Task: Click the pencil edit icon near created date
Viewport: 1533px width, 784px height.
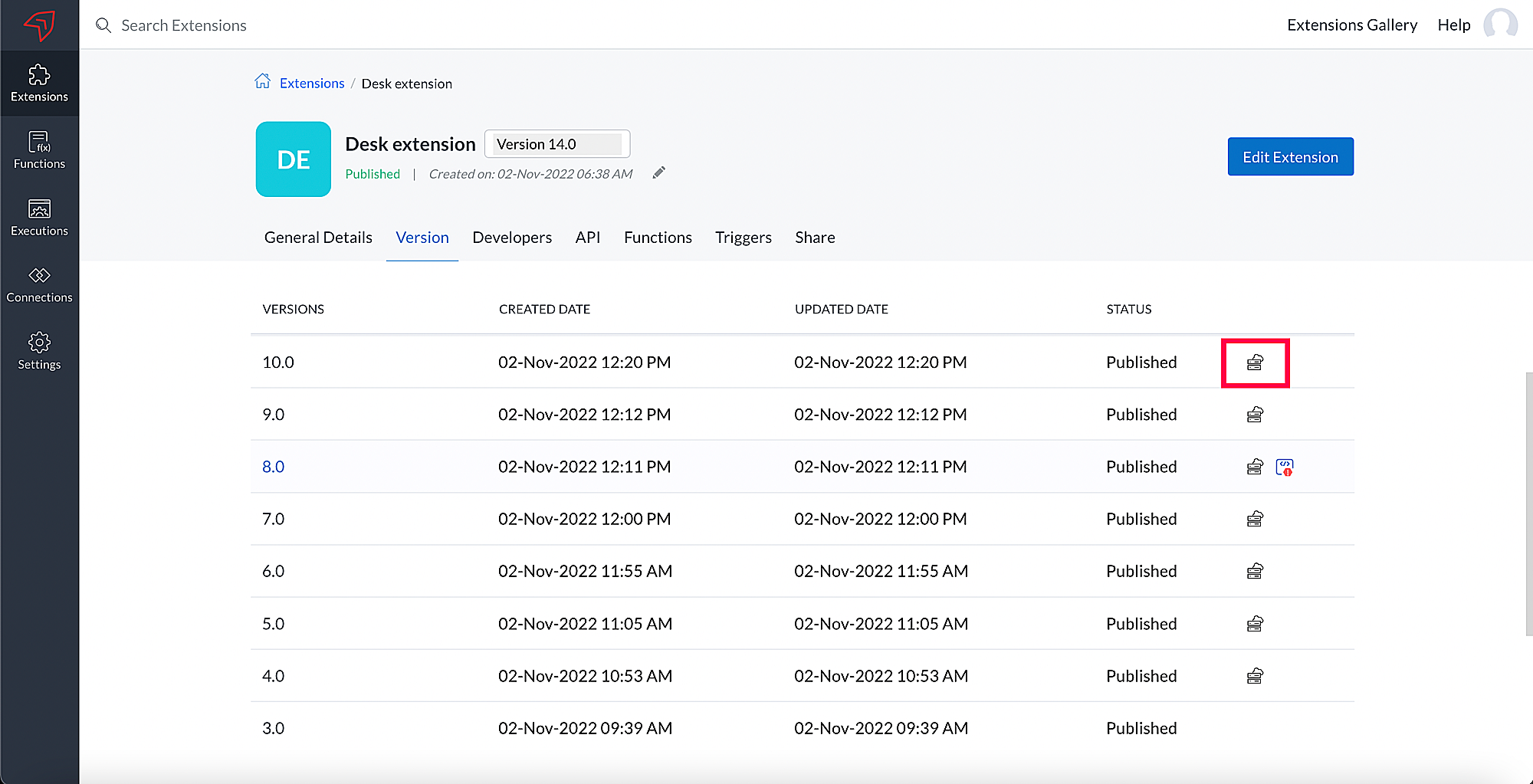Action: (x=658, y=173)
